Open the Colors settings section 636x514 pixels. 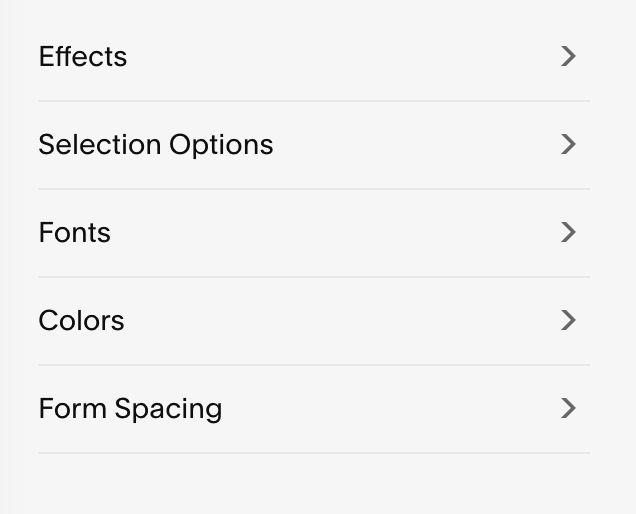coord(314,321)
